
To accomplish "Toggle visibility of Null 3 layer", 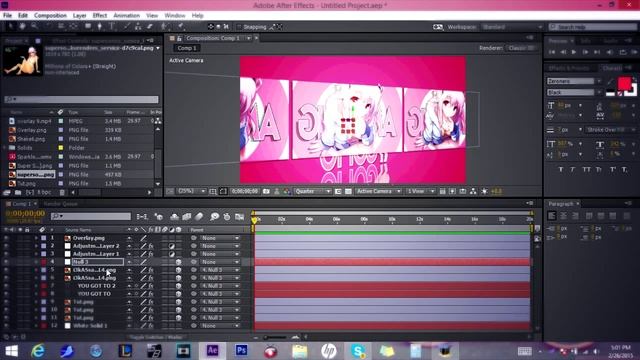I will pyautogui.click(x=6, y=262).
